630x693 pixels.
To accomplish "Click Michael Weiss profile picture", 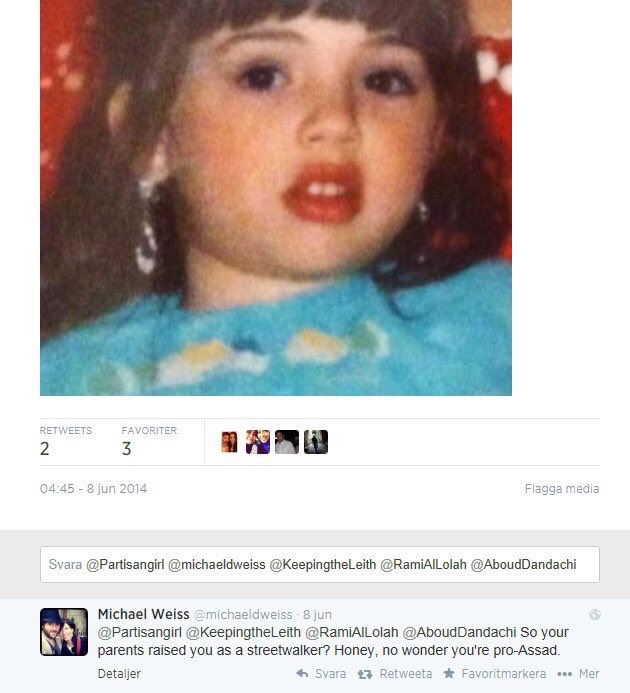I will [x=64, y=632].
